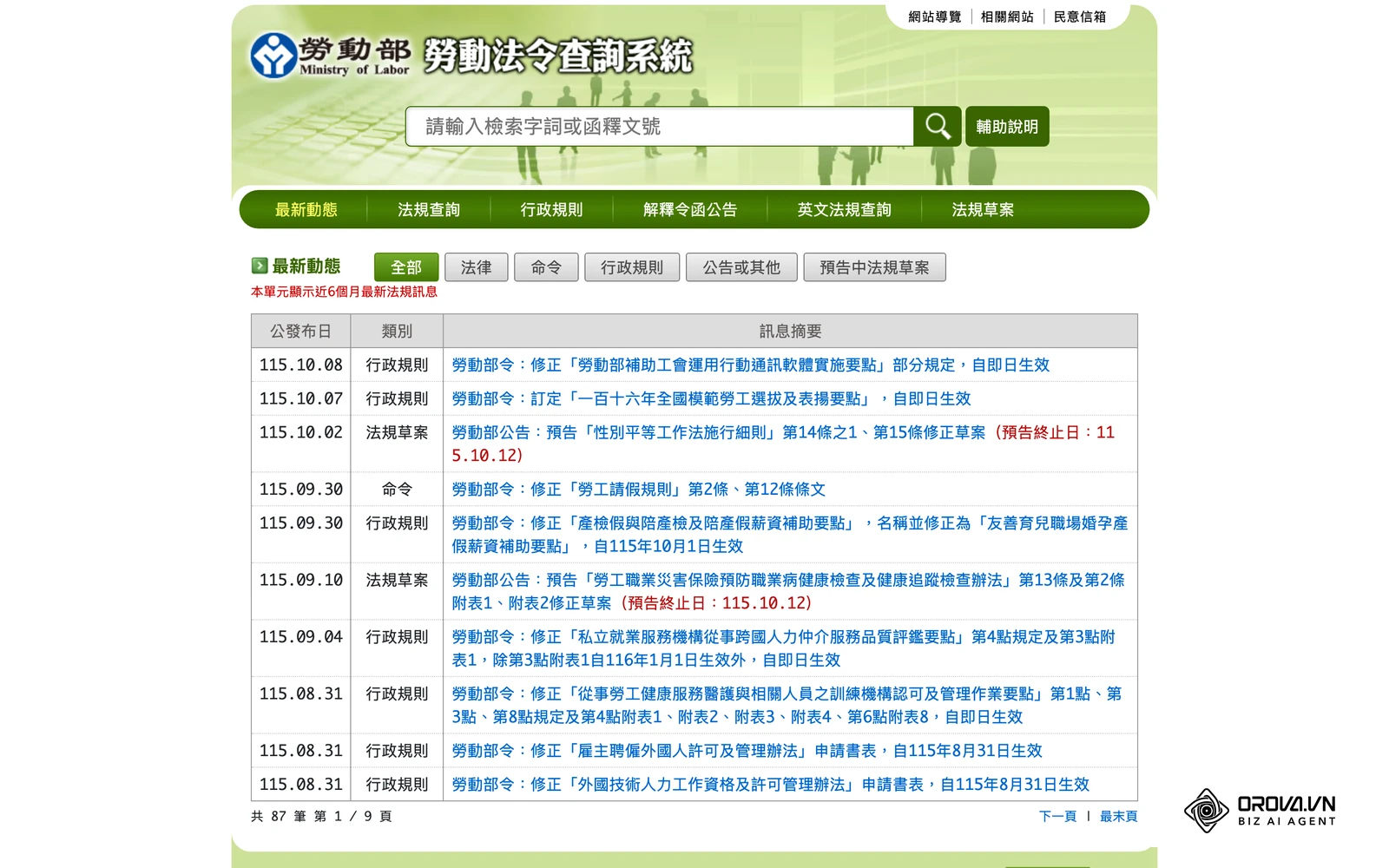Open the 輔助說明 help button
Viewport: 1389px width, 868px height.
point(1007,127)
